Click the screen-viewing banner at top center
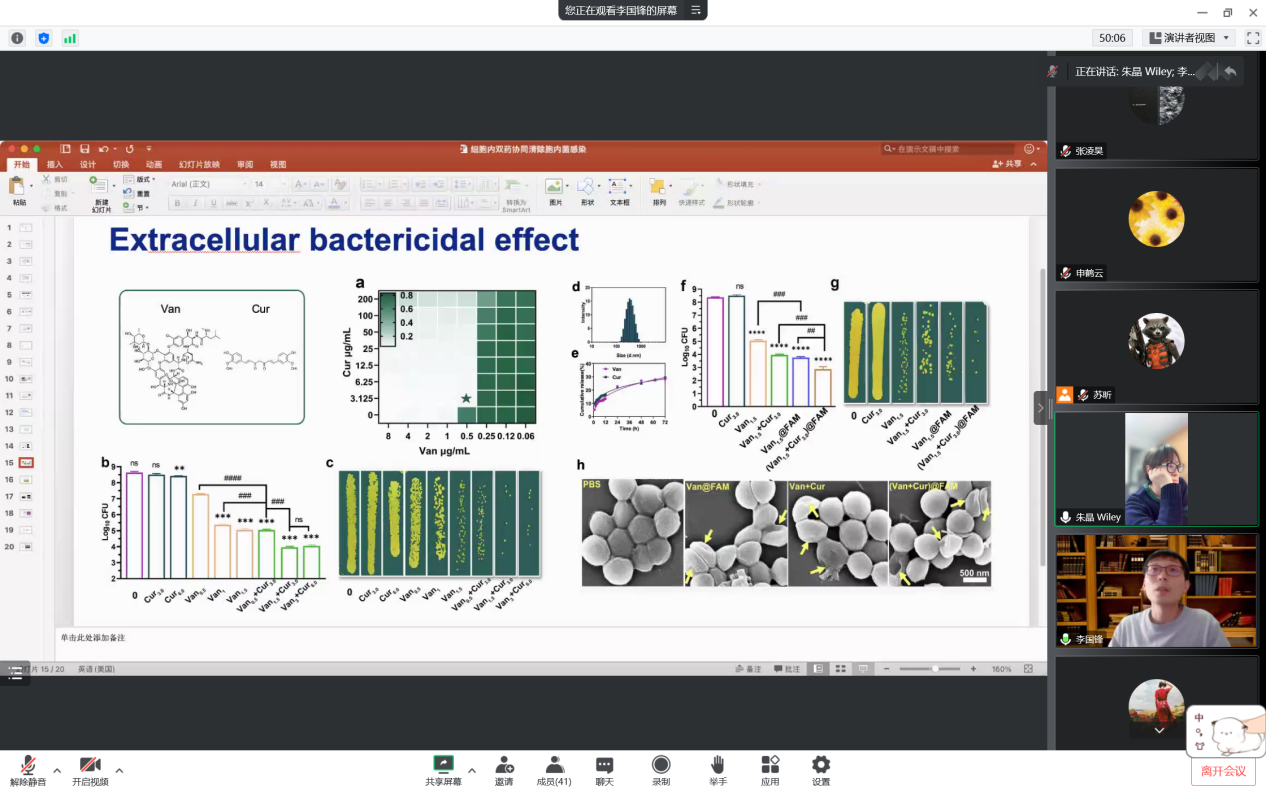This screenshot has height=791, width=1266. tap(633, 10)
